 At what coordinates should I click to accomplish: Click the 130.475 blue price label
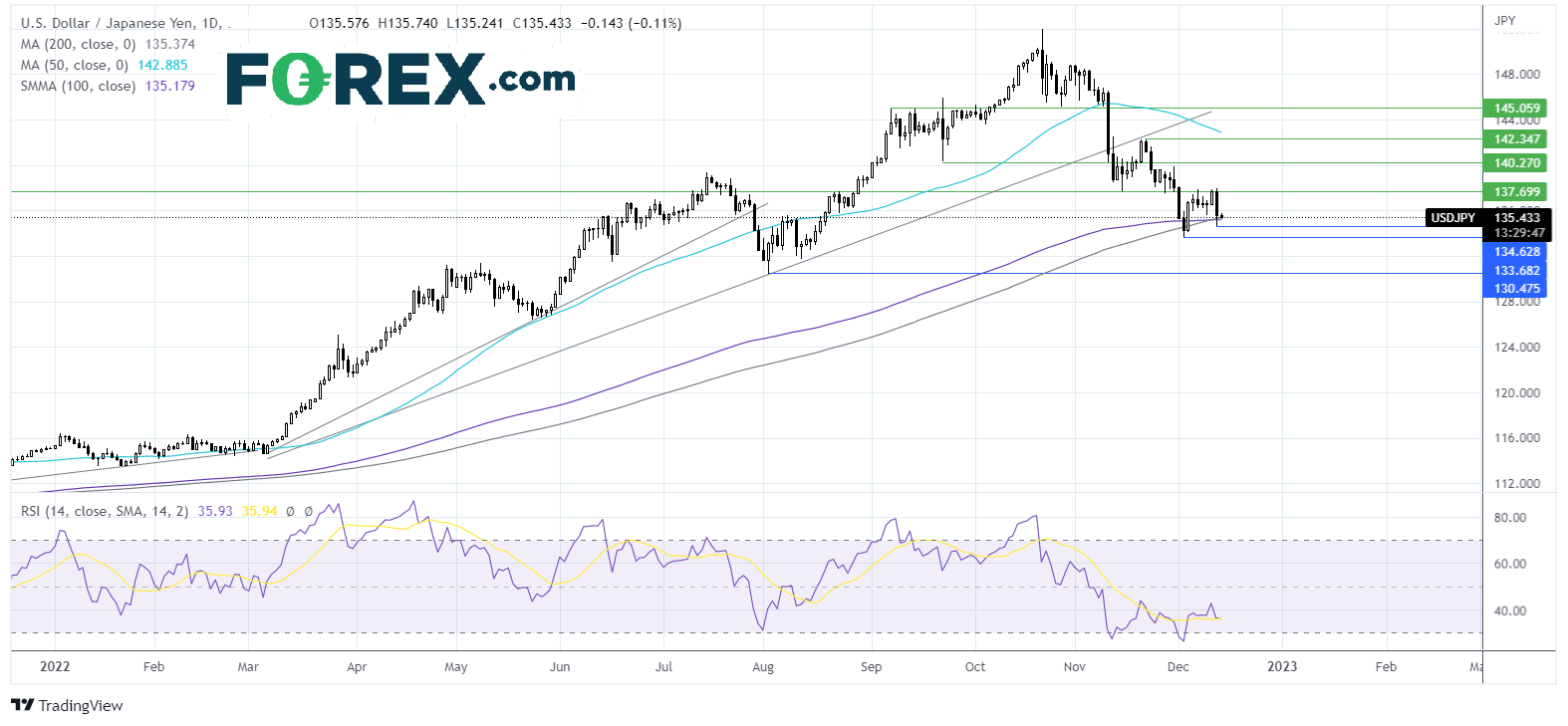1516,289
